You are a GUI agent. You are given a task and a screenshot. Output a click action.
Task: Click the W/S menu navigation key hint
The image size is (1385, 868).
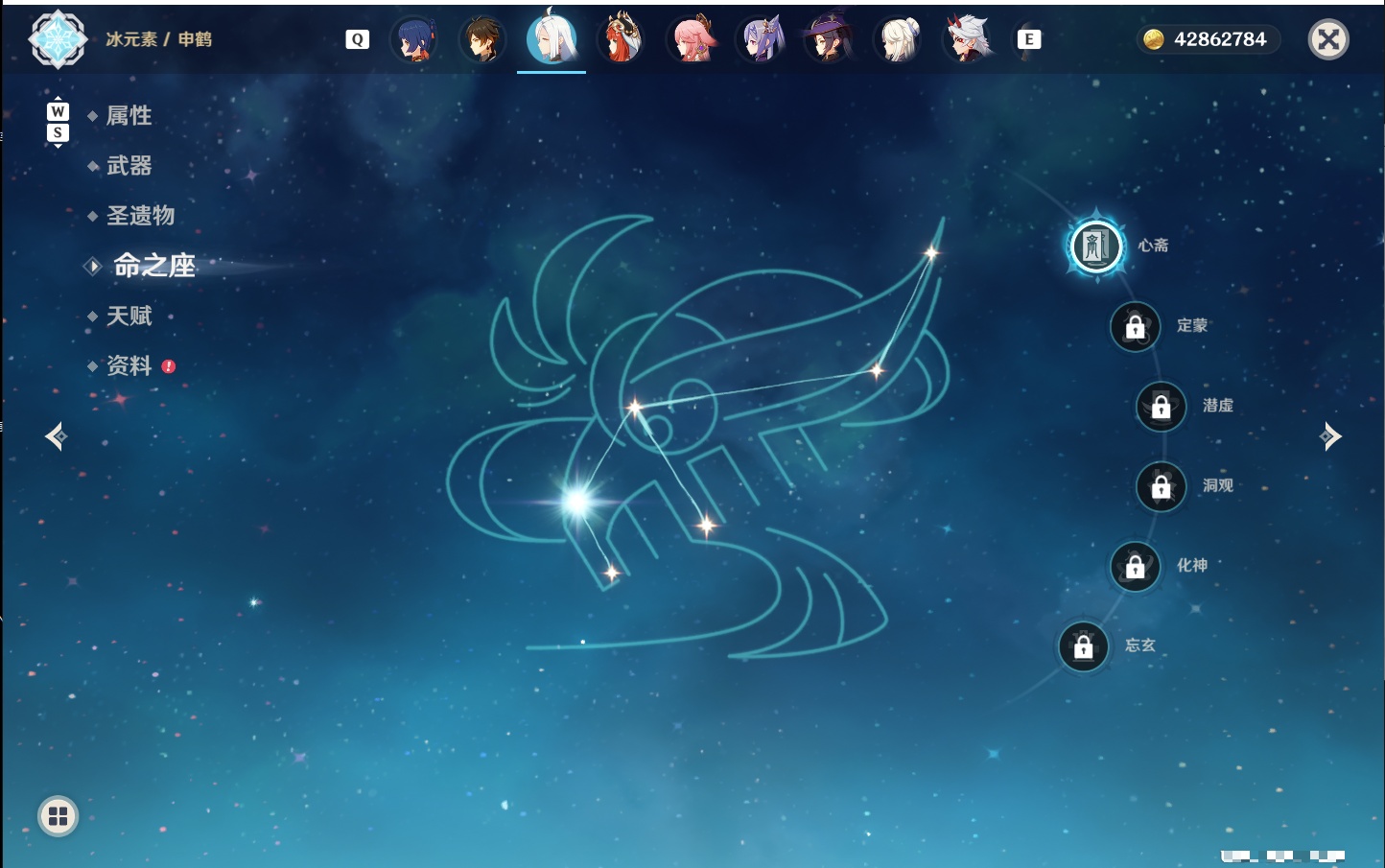tap(58, 122)
